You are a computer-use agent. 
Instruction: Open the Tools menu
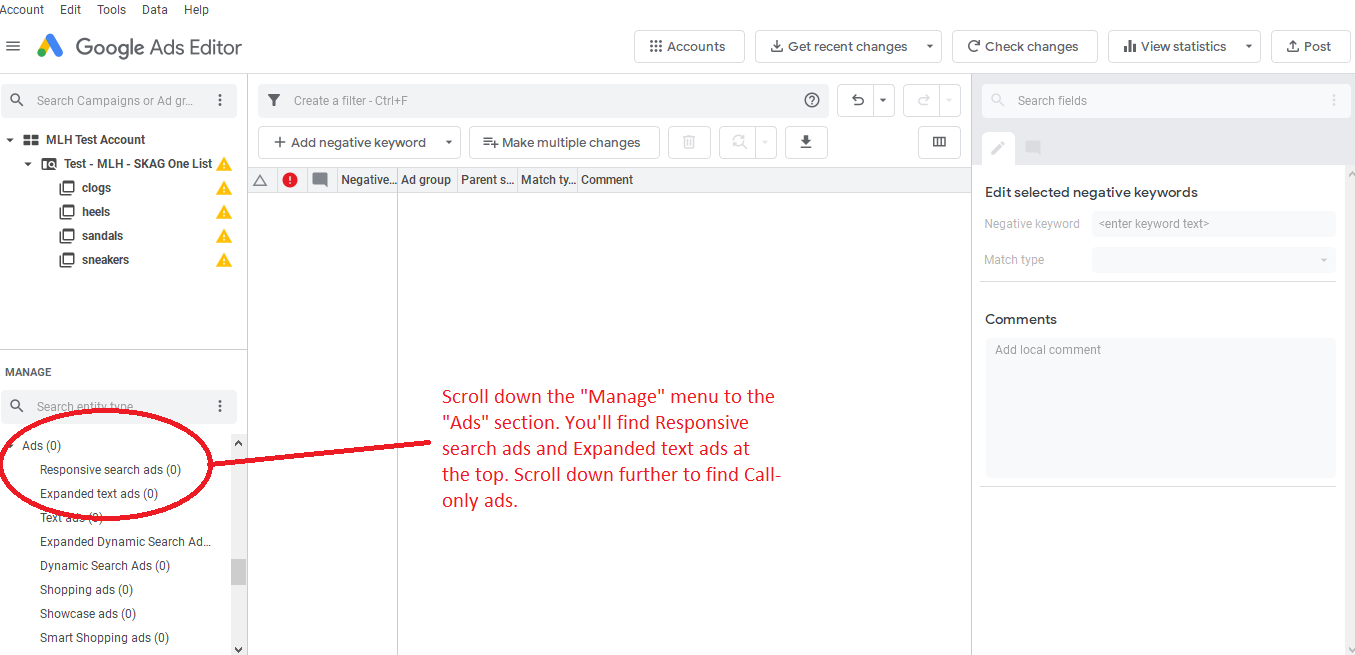click(x=111, y=9)
